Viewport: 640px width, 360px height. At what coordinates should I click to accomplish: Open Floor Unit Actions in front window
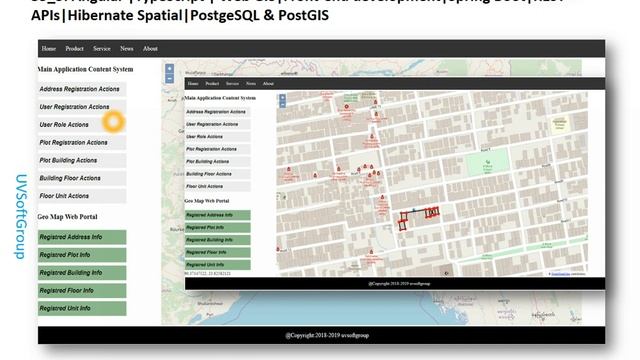(x=218, y=187)
